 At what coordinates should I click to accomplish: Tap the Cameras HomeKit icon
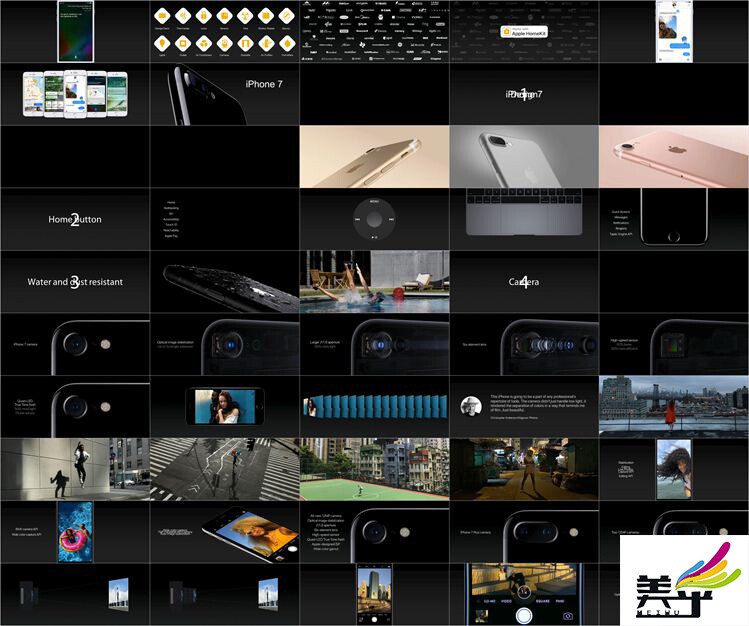224,43
